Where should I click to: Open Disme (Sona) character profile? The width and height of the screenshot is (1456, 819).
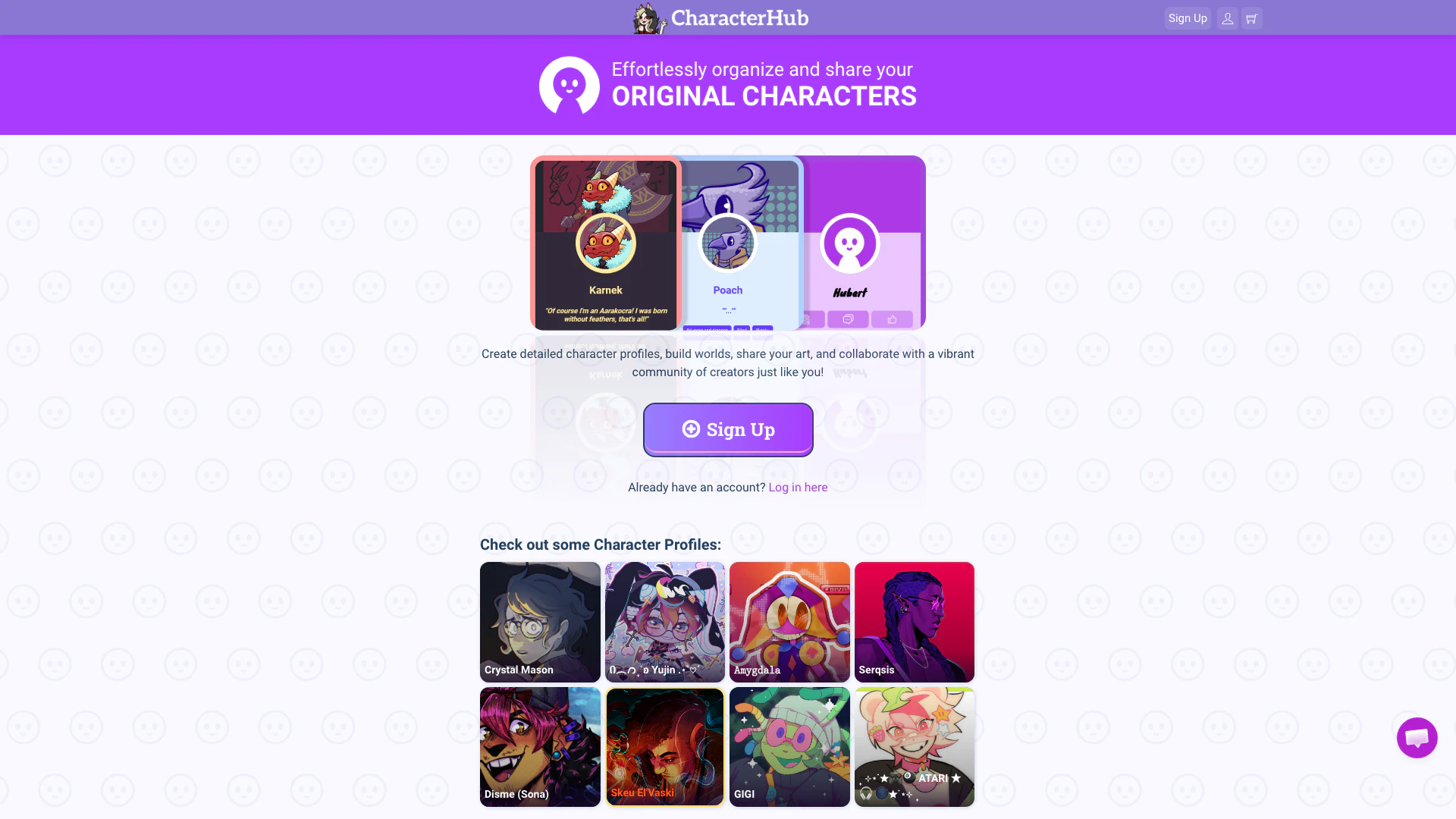pyautogui.click(x=540, y=747)
